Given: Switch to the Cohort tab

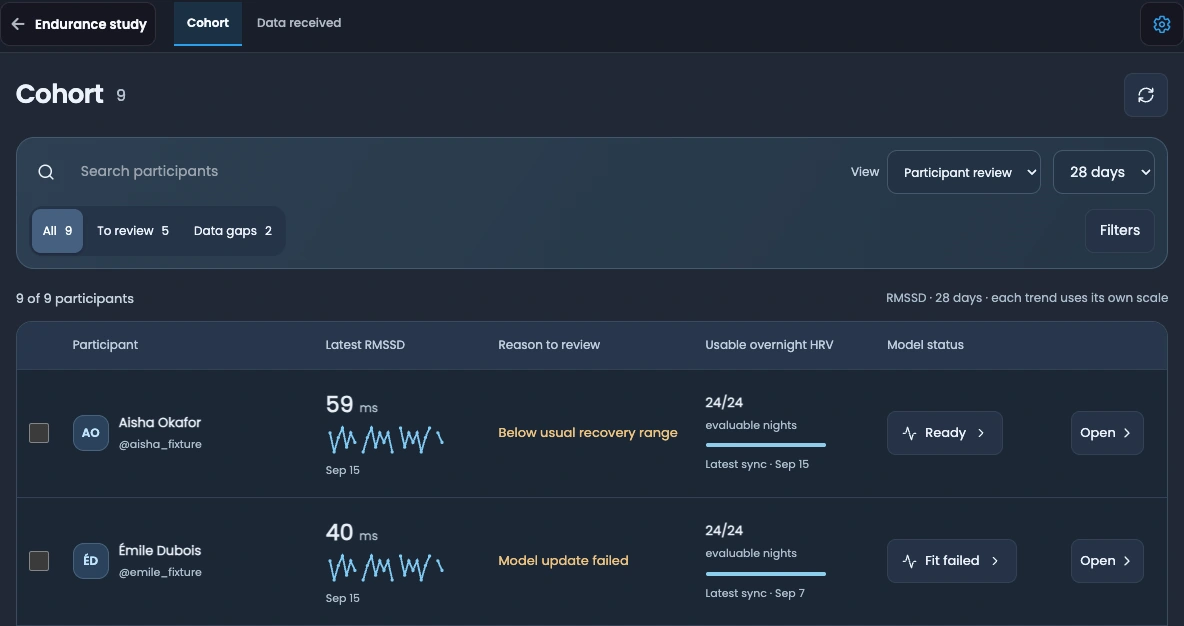Looking at the screenshot, I should pyautogui.click(x=208, y=23).
